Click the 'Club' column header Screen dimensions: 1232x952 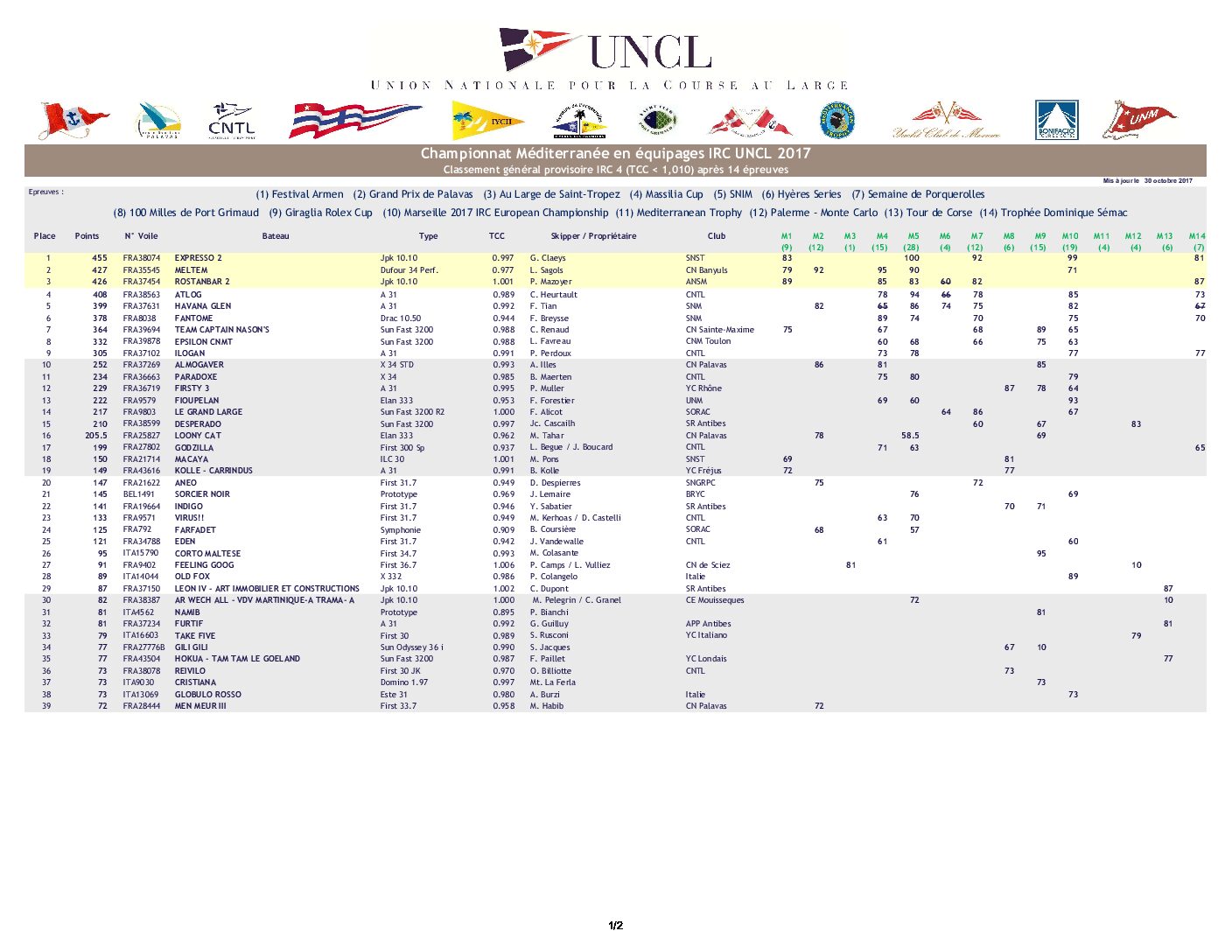tap(717, 236)
